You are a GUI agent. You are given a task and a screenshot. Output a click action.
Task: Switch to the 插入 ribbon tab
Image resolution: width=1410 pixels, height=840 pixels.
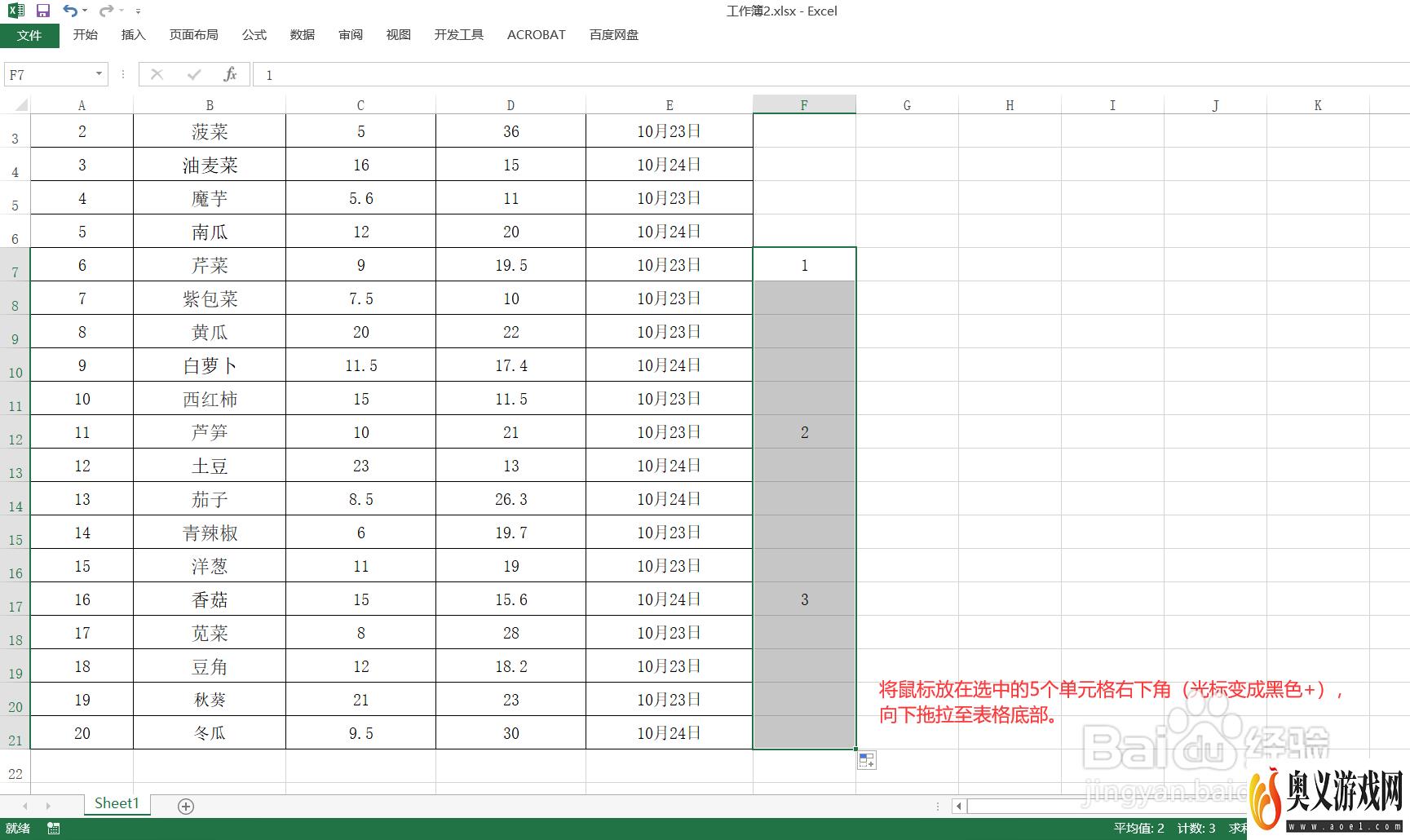pyautogui.click(x=133, y=34)
